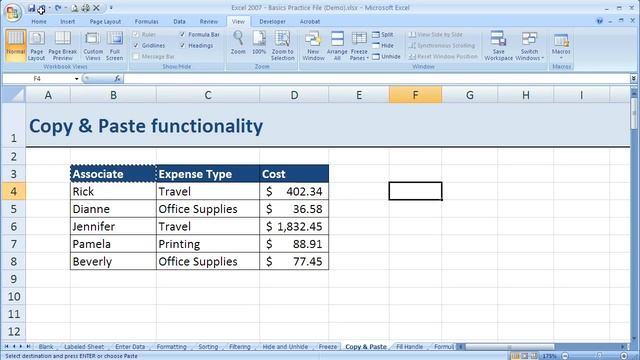Click the Save icon in Quick Access Toolbar
The width and height of the screenshot is (640, 360).
31,8
